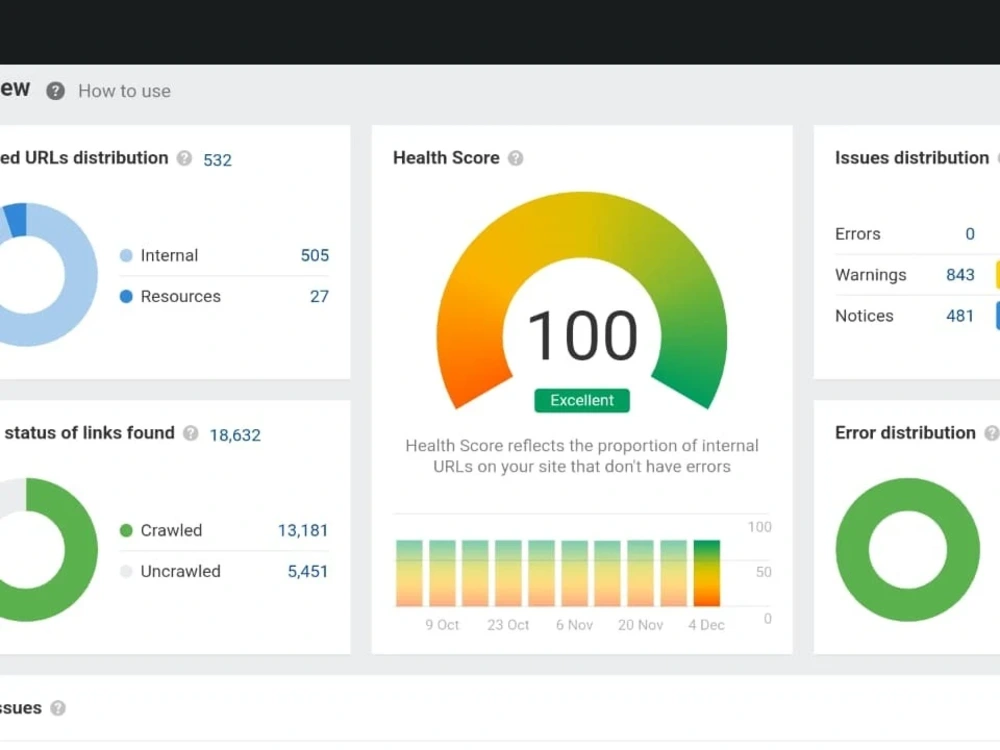This screenshot has height=750, width=1000.
Task: Click the Excellent health badge
Action: [582, 401]
